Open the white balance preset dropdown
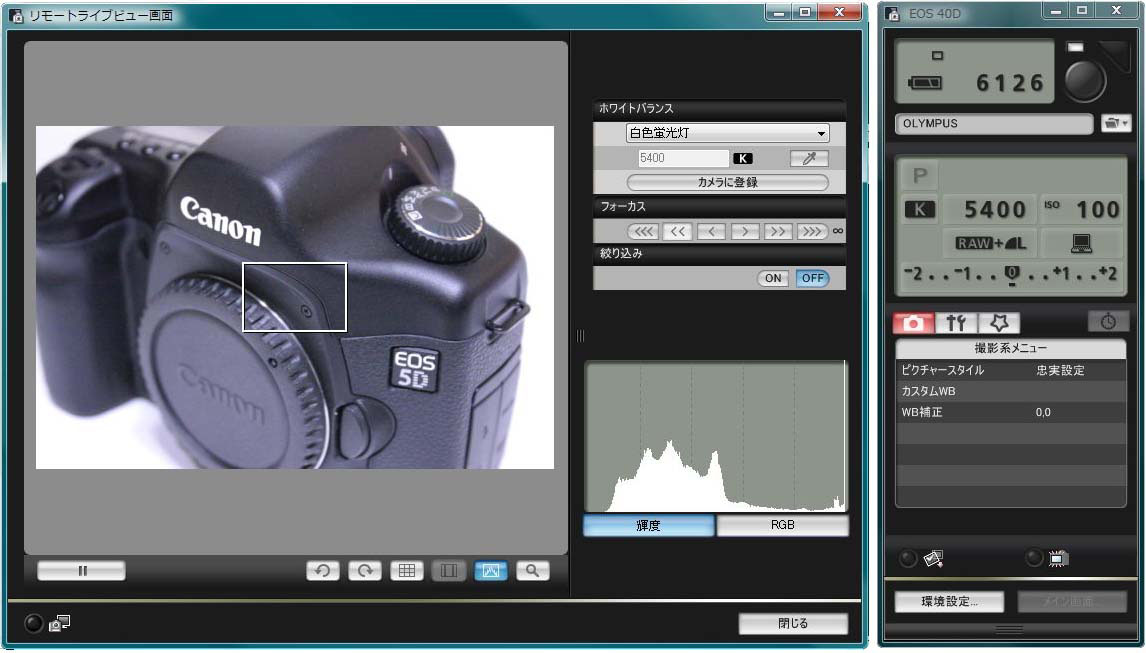 [727, 133]
